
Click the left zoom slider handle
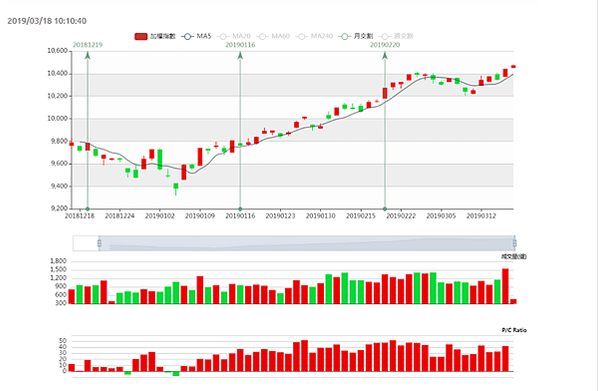click(99, 243)
